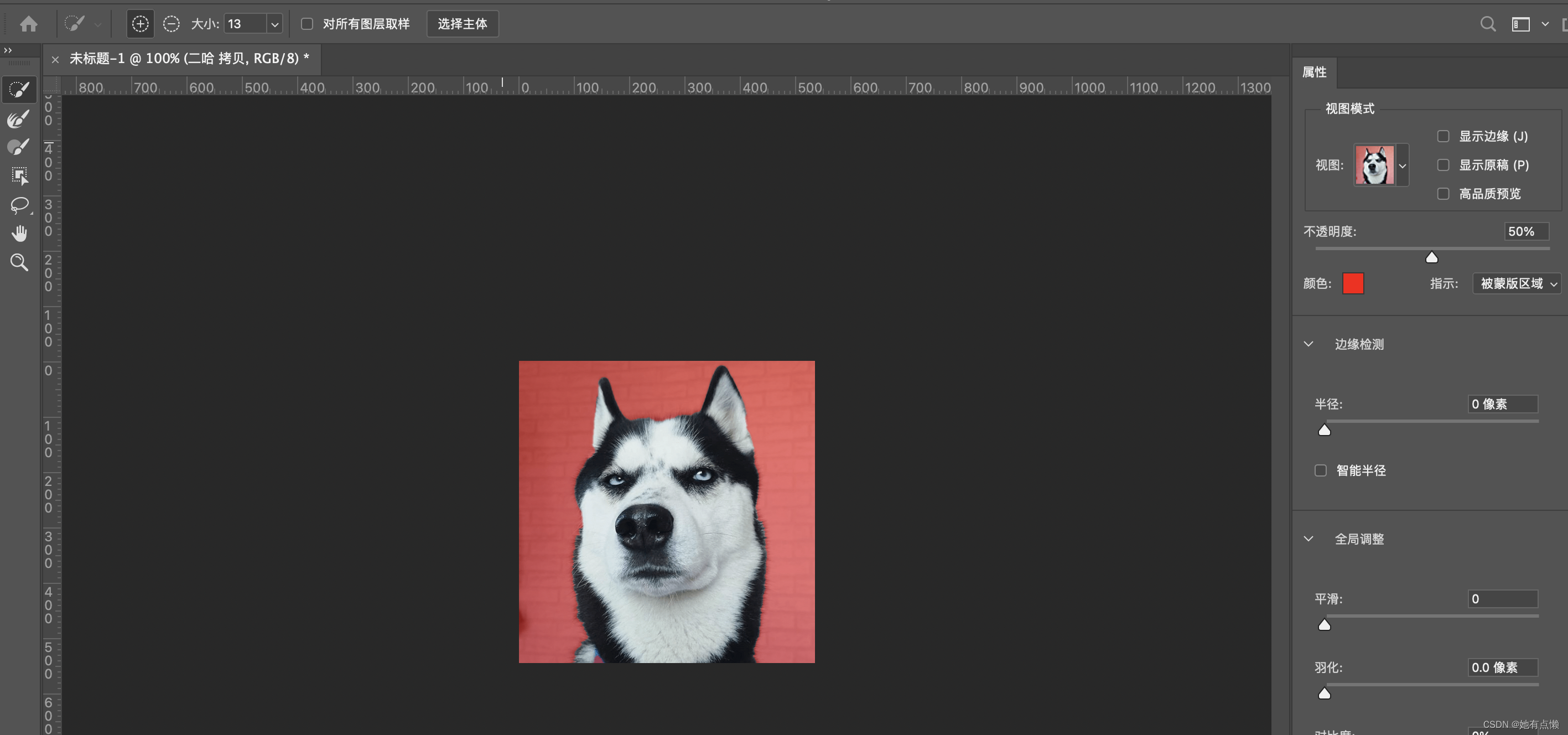Viewport: 1568px width, 735px height.
Task: Click the Home icon
Action: point(29,24)
